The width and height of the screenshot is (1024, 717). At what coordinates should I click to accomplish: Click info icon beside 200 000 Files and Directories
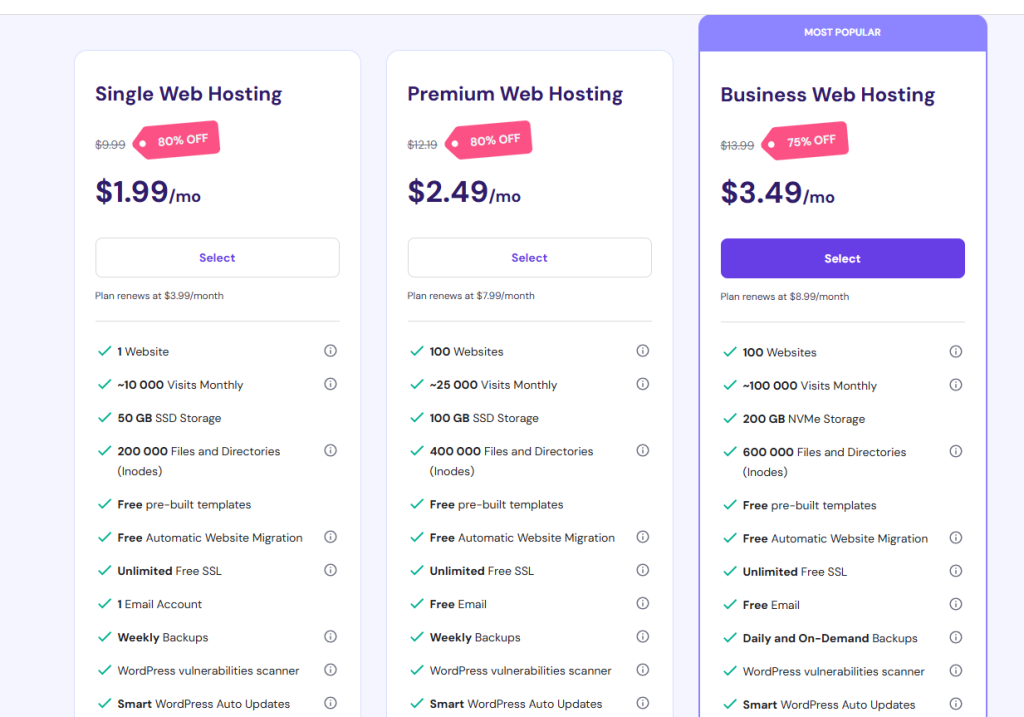330,451
